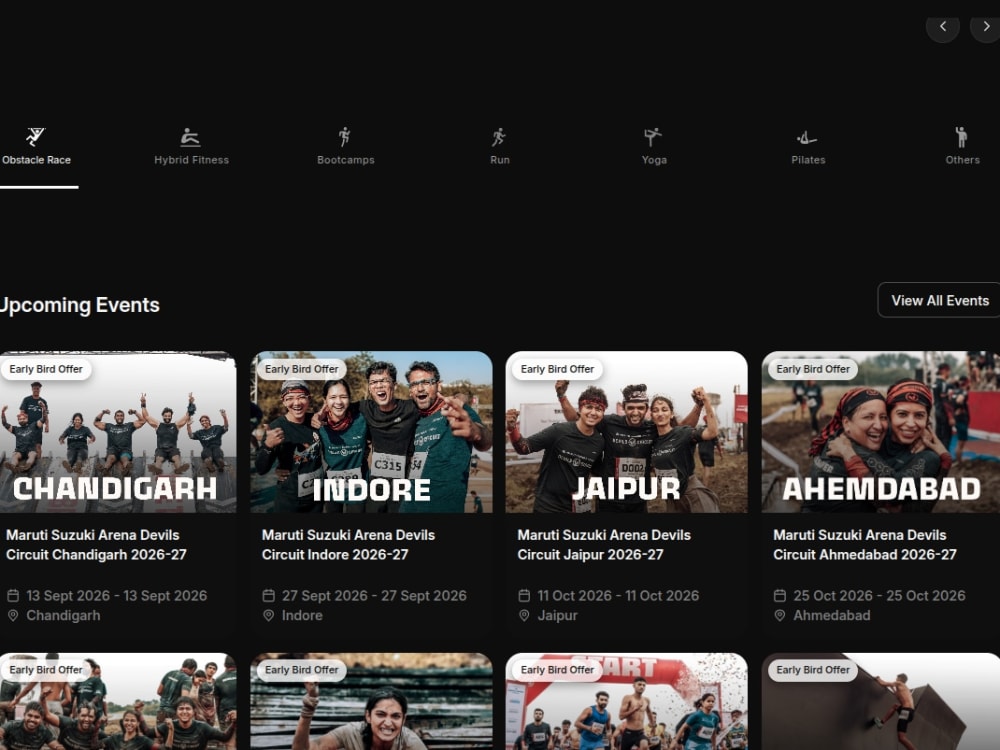The height and width of the screenshot is (750, 1000).
Task: Click Early Bird Offer badge on Indore card
Action: point(302,369)
